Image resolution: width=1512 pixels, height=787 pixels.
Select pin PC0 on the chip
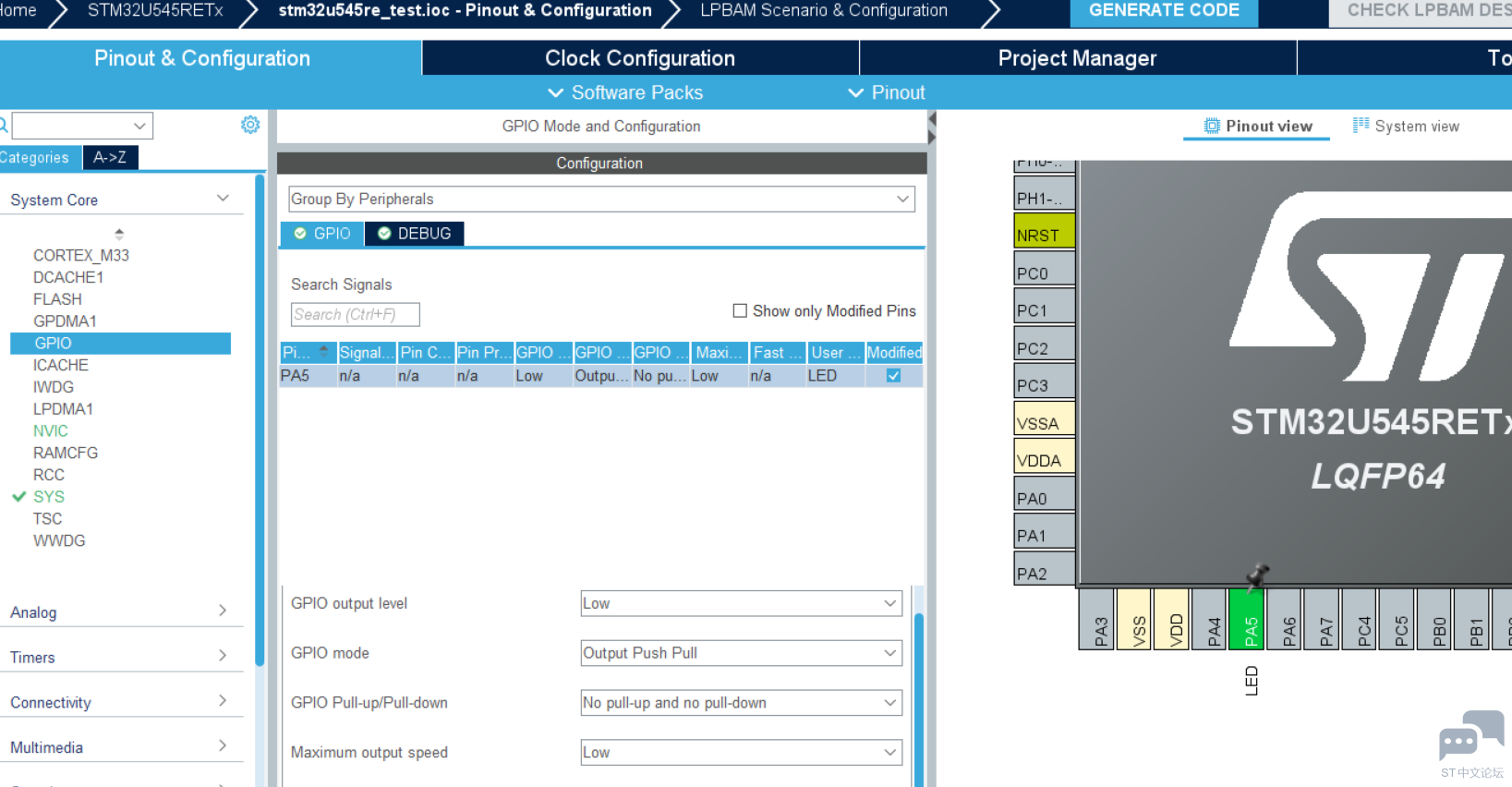pos(1045,268)
